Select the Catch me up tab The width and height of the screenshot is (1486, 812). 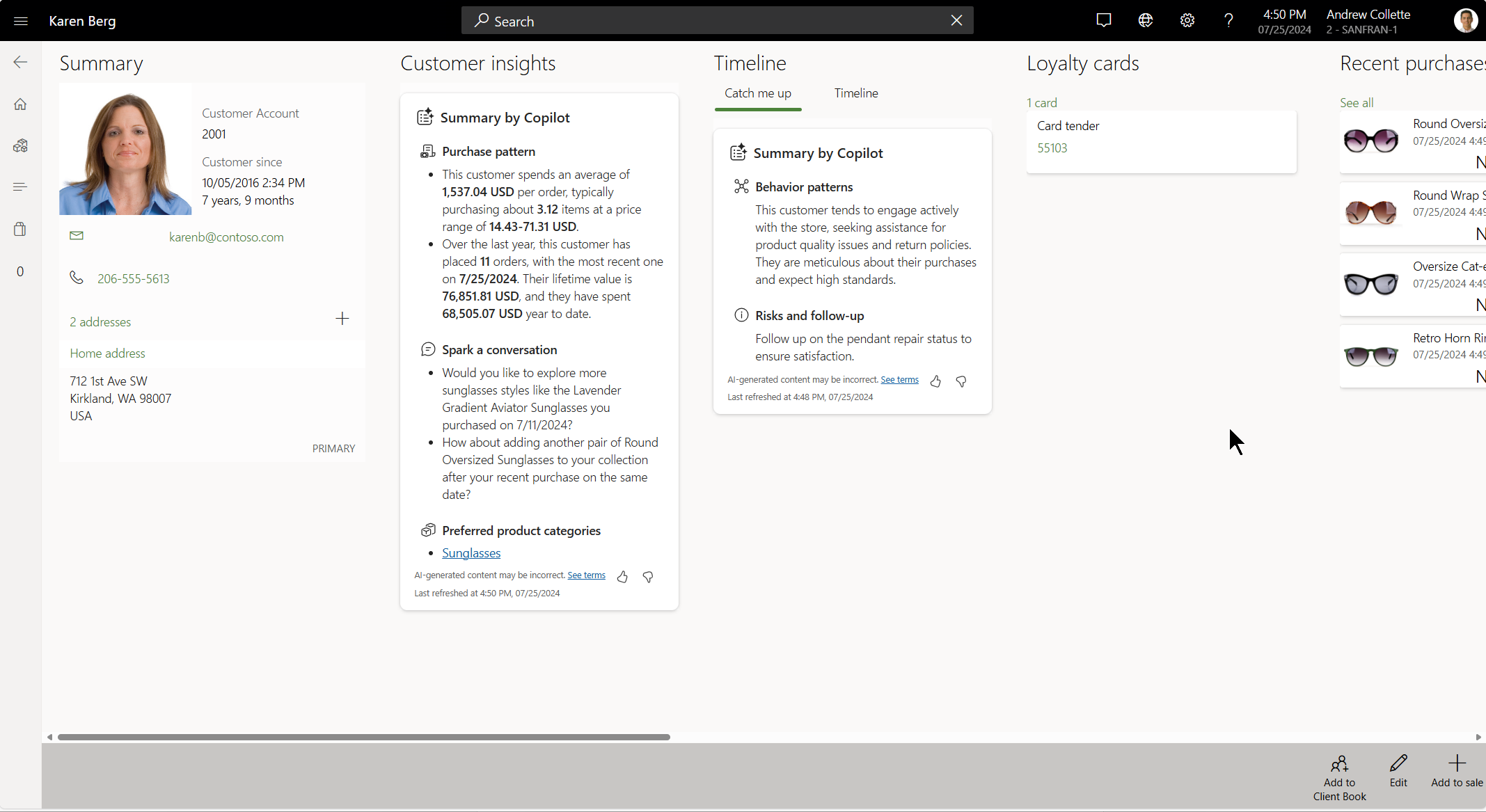click(x=758, y=93)
